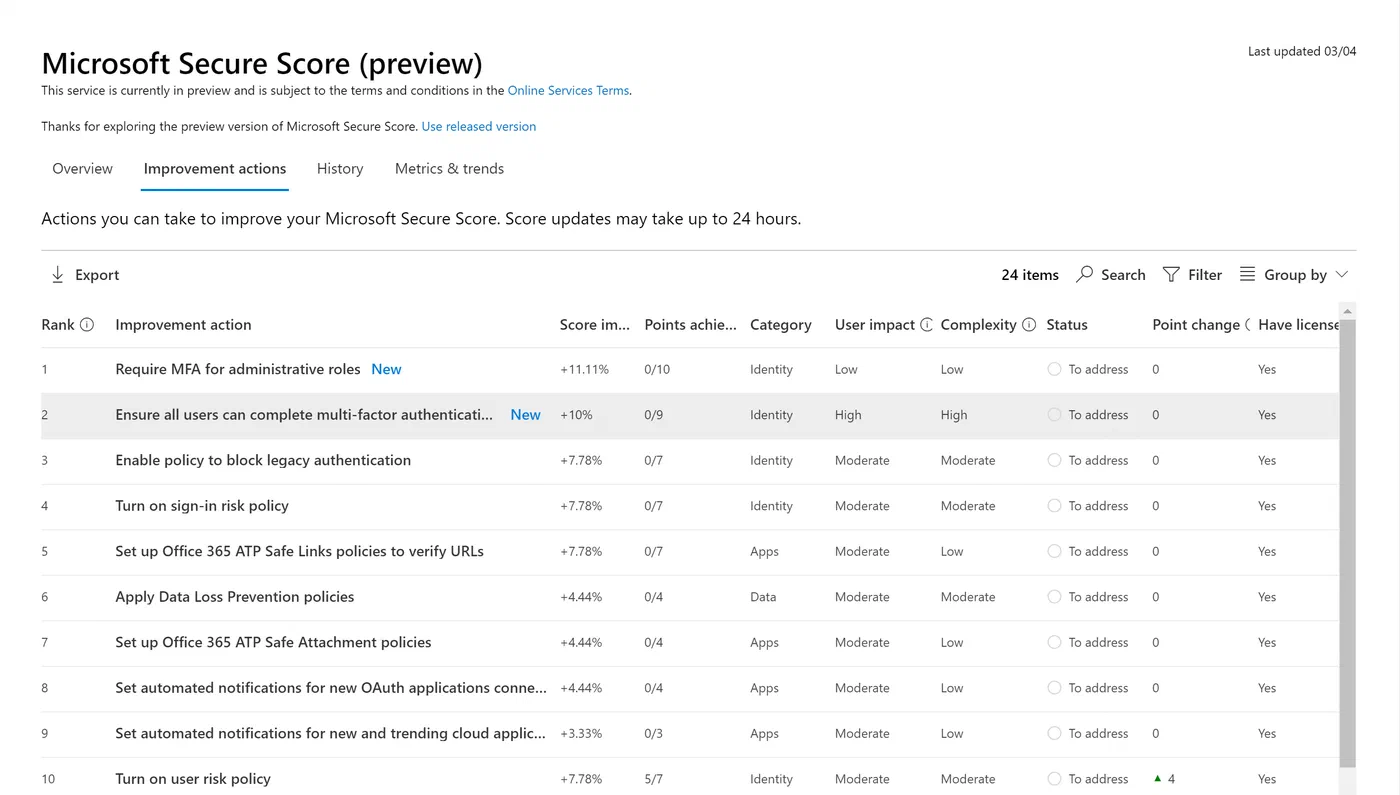This screenshot has height=795, width=1400.
Task: Click the +3.33% score impact value
Action: 581,733
